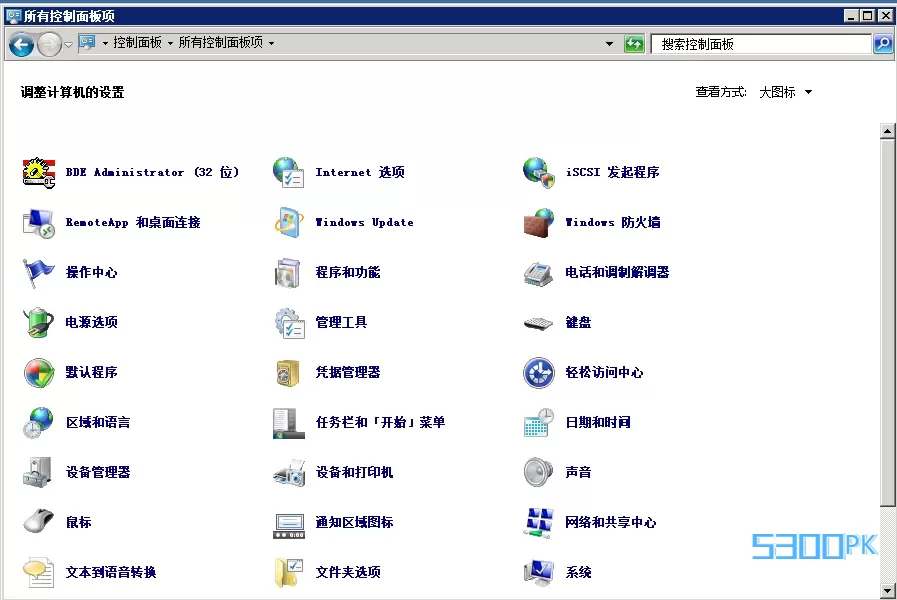The image size is (897, 600).
Task: Click the 系统 label
Action: [578, 572]
